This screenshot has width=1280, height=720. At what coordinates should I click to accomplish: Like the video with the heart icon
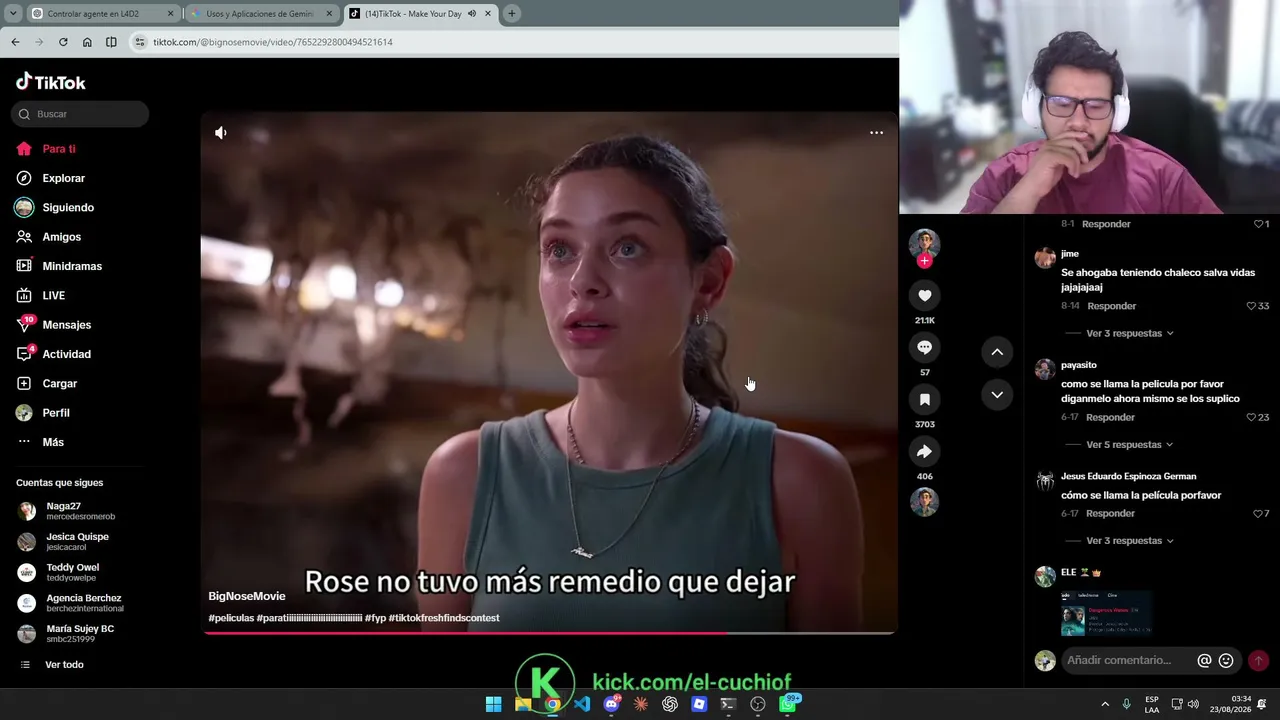point(924,295)
